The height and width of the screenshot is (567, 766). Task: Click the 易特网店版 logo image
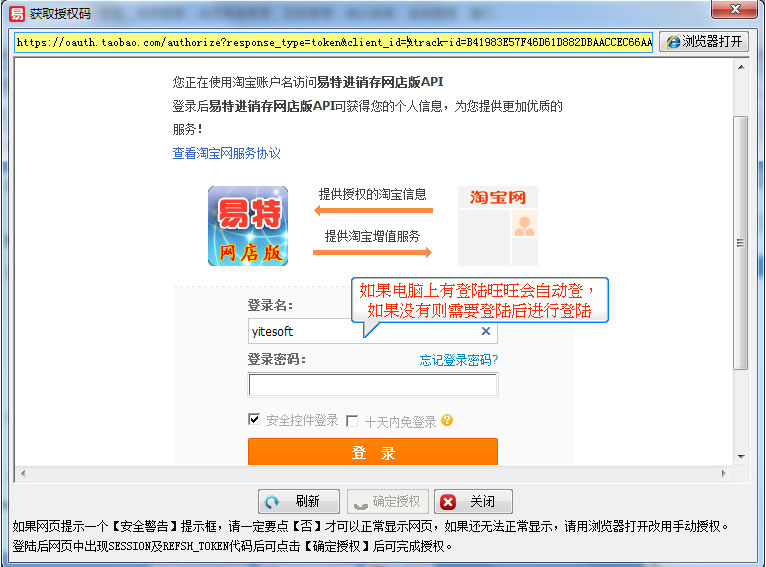247,226
